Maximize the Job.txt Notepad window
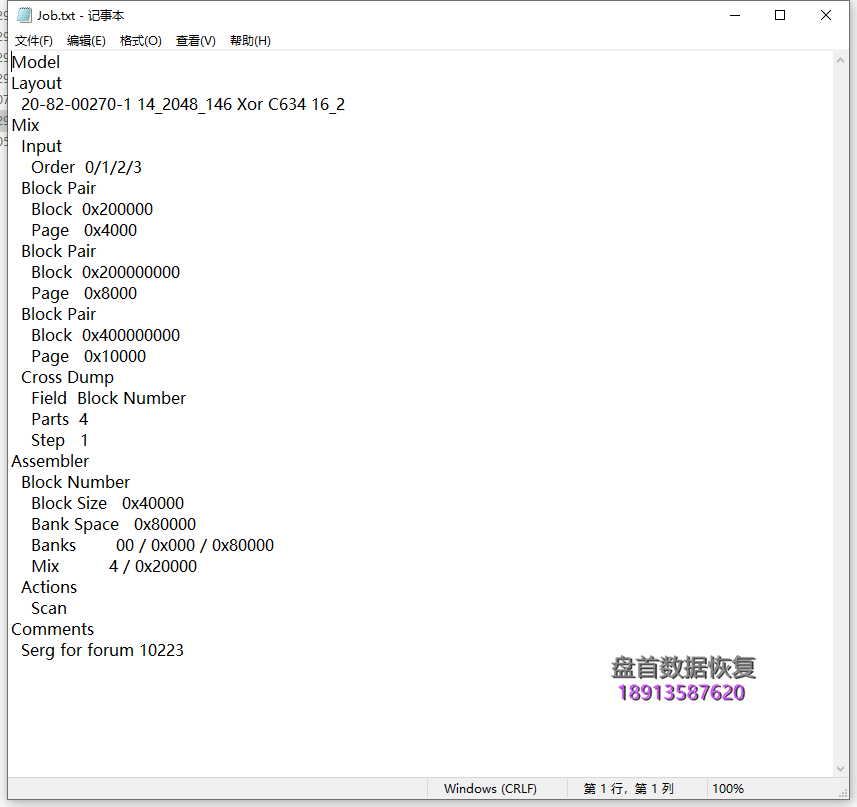 tap(780, 15)
